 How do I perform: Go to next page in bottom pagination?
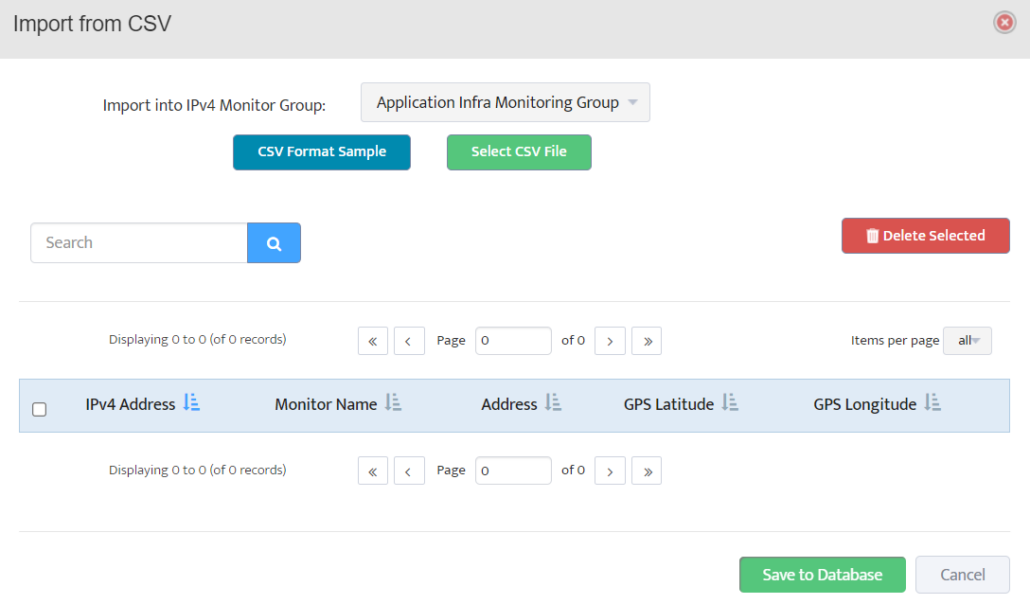610,471
